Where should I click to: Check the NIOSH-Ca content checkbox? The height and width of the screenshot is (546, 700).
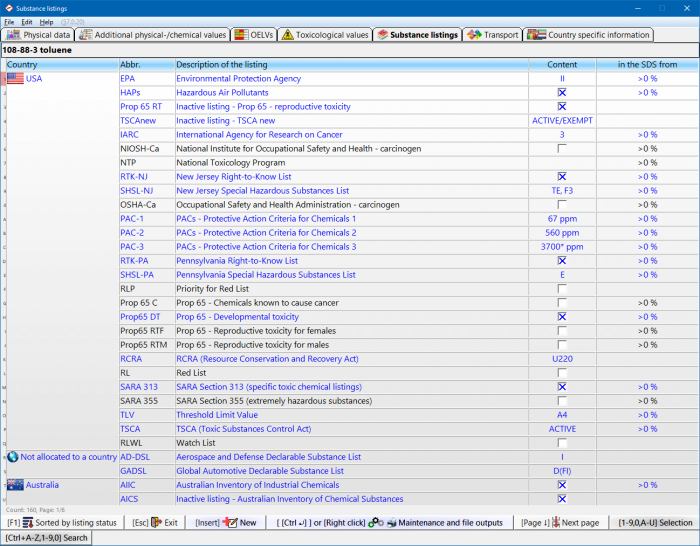[562, 148]
